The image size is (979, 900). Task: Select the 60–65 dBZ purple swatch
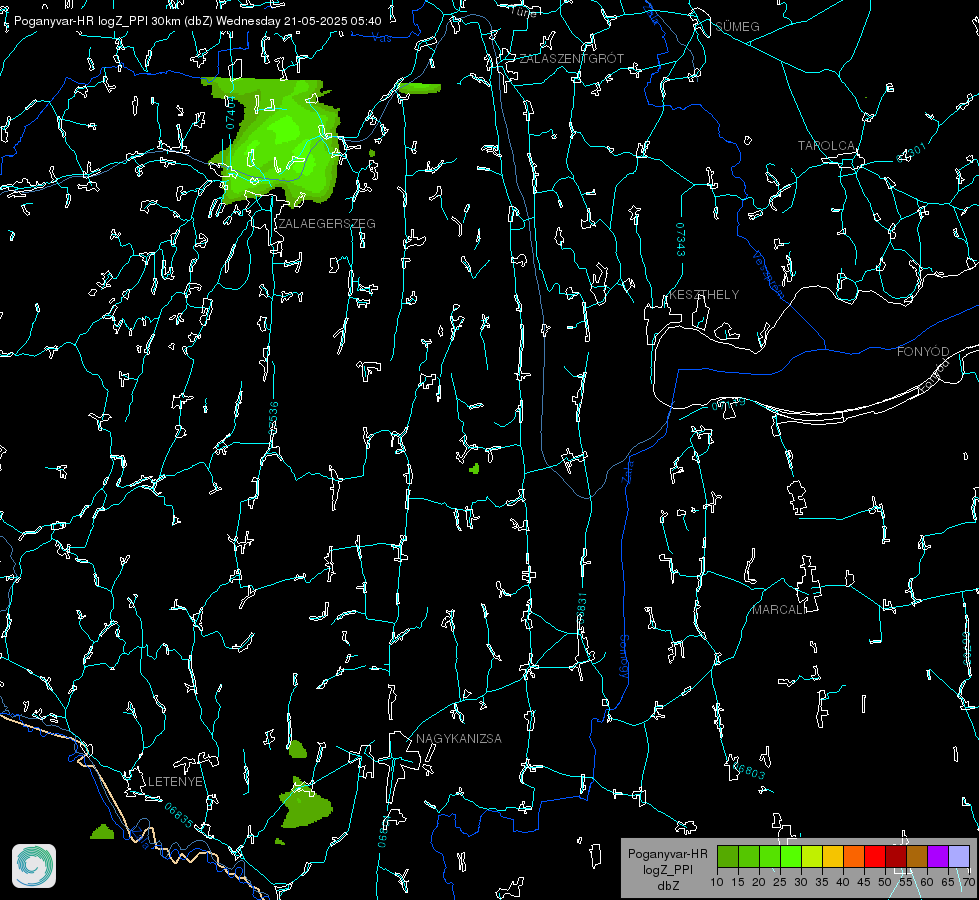click(x=938, y=856)
